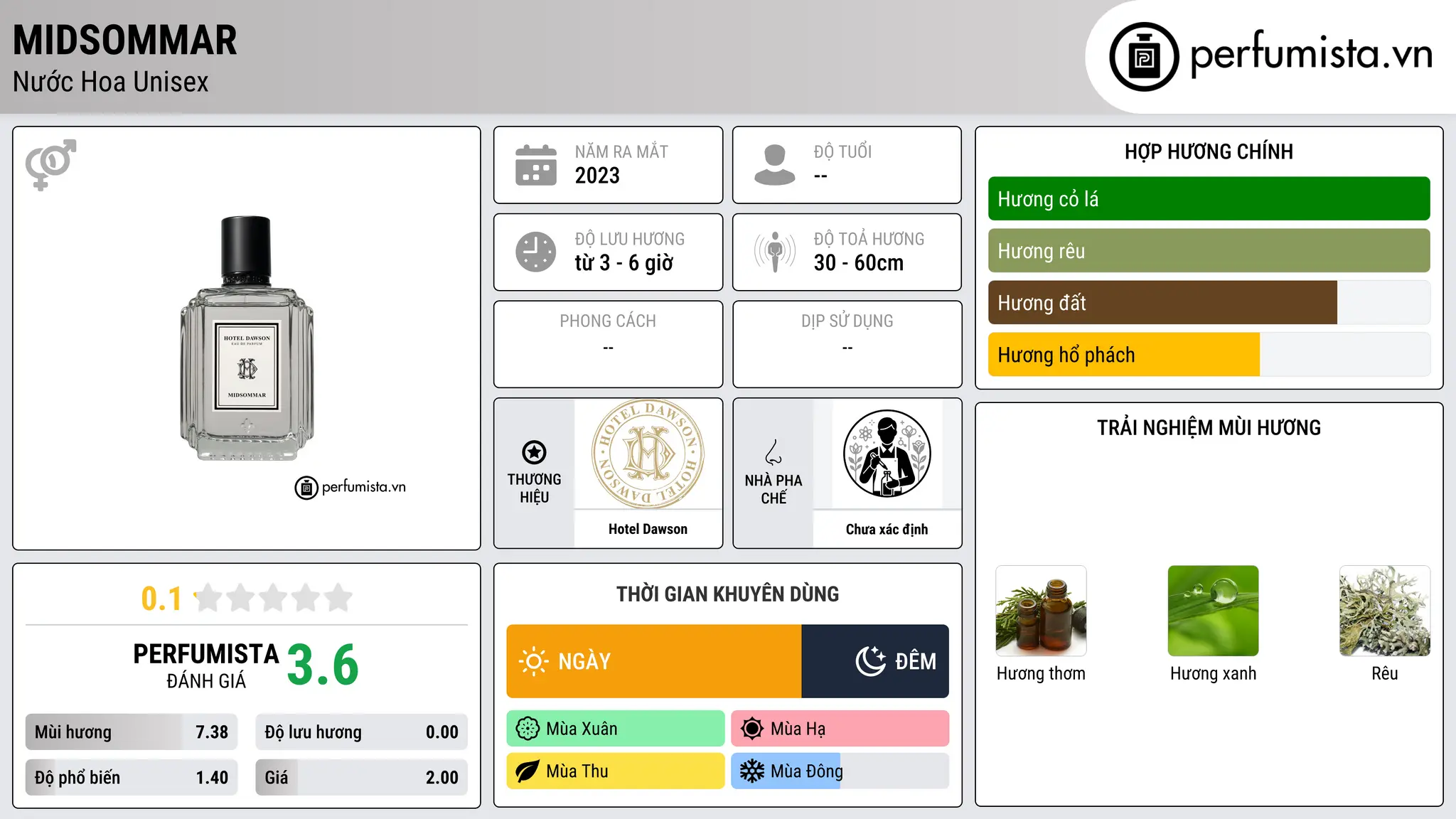1456x819 pixels.
Task: Click the Hương hổ phách accord bar
Action: (x=1209, y=355)
